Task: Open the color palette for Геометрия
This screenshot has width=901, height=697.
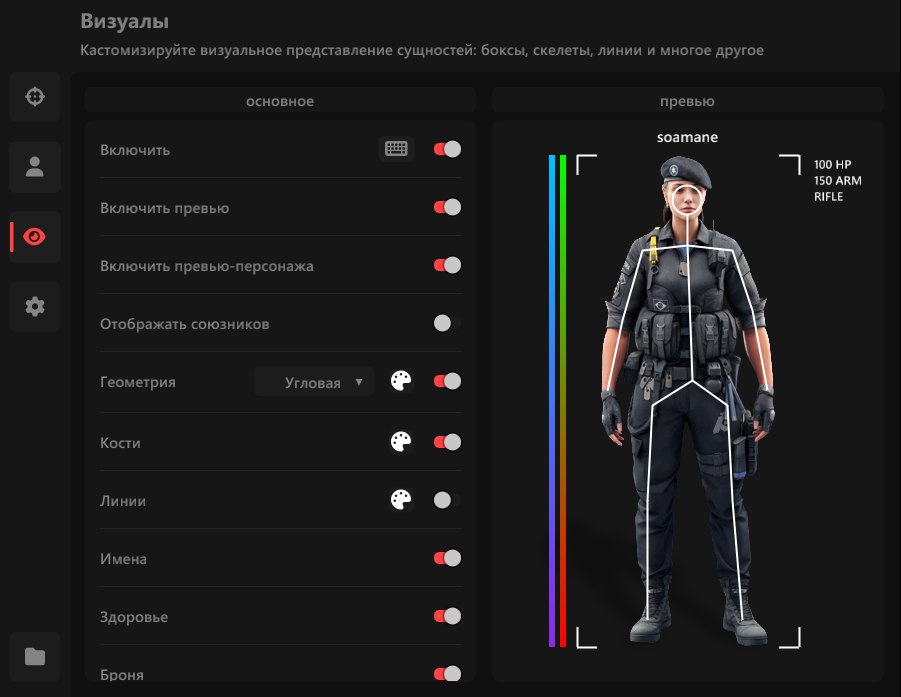Action: tap(401, 381)
